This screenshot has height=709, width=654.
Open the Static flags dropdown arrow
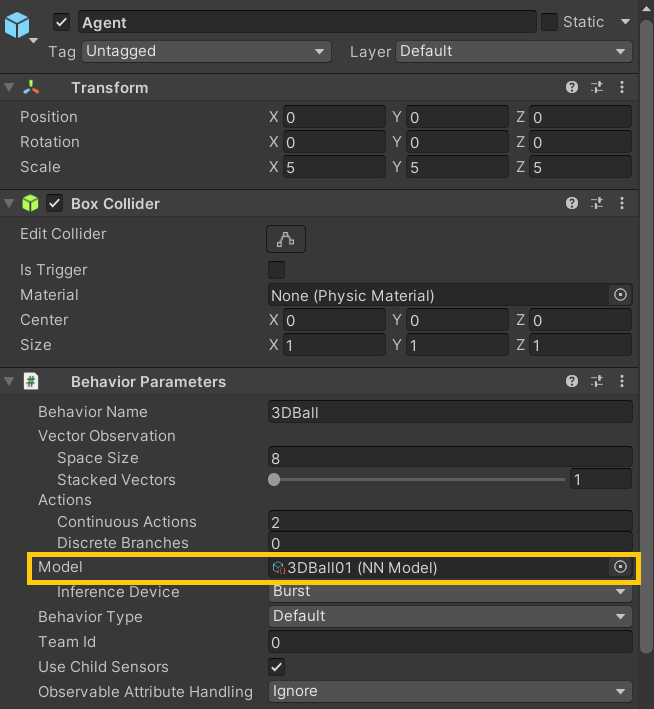pos(625,22)
